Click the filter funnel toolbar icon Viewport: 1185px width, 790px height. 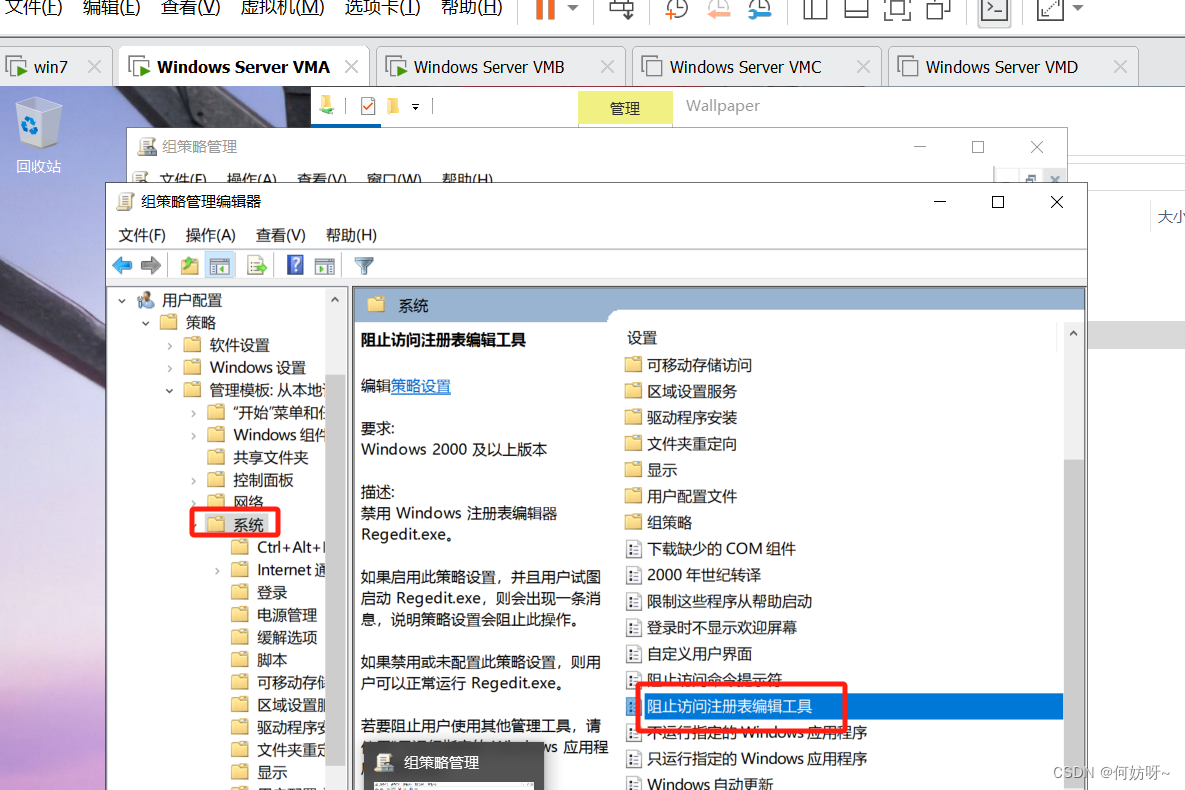click(x=364, y=265)
